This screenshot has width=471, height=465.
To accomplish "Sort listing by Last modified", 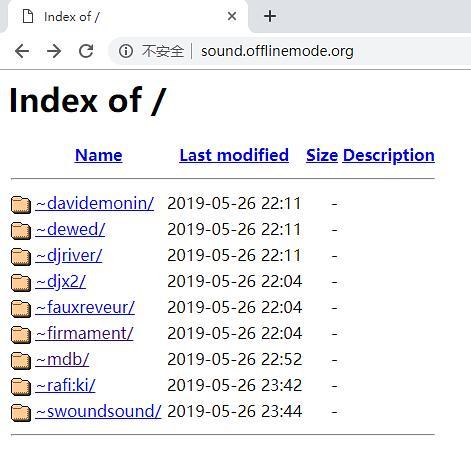I will [x=234, y=155].
